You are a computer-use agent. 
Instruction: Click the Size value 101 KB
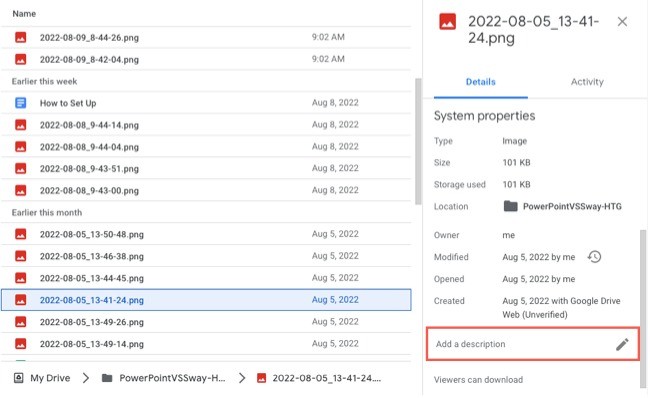[517, 163]
